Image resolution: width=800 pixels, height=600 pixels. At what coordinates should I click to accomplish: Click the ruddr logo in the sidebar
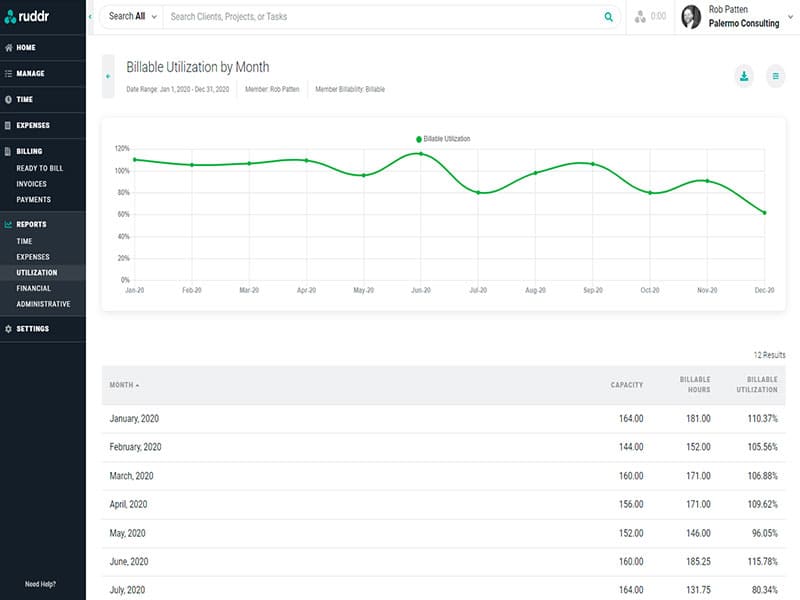31,16
